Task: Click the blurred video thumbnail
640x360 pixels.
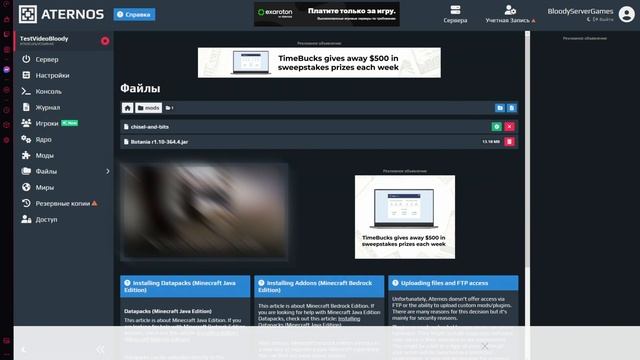Action: [x=204, y=211]
